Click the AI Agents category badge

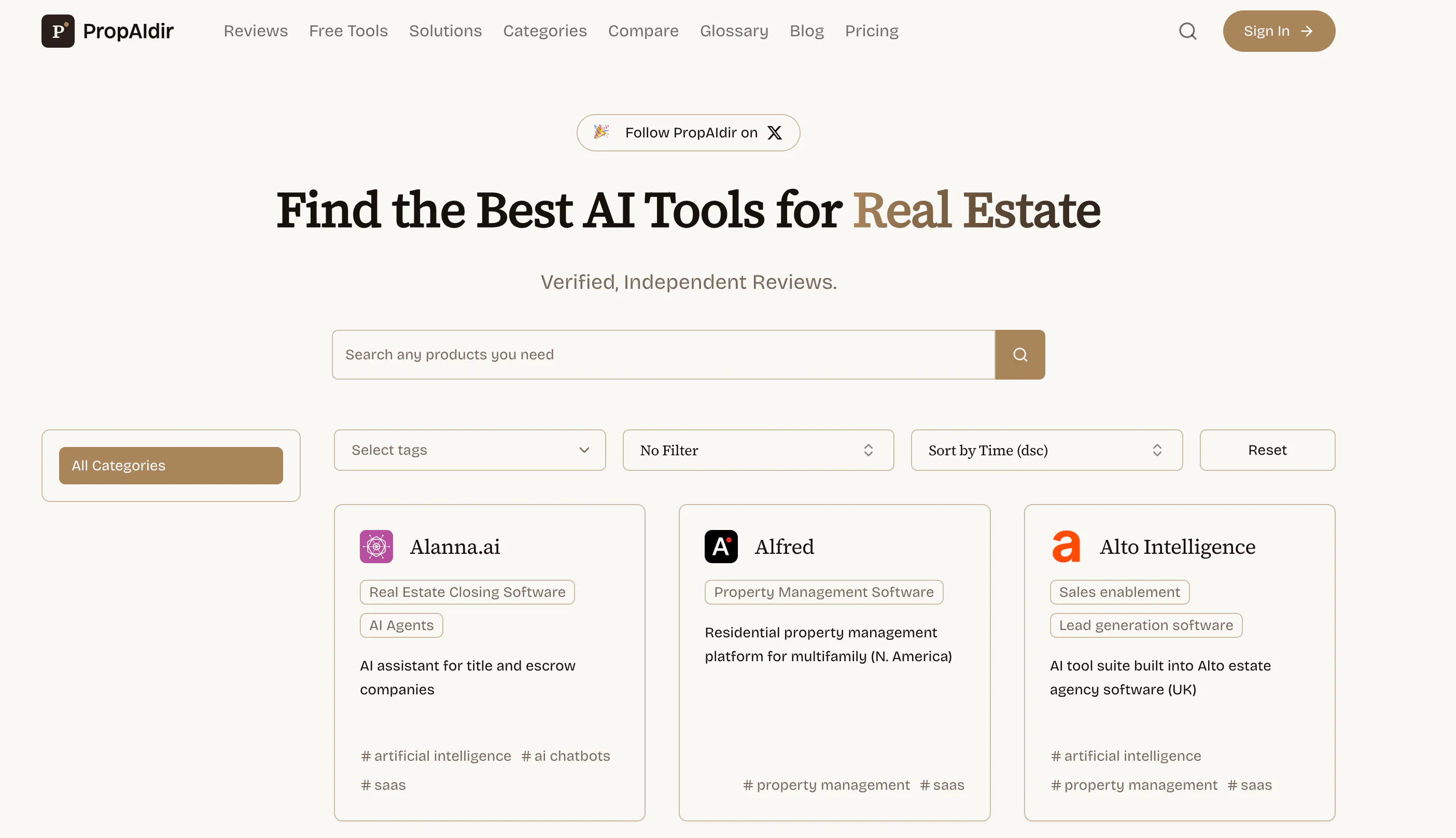[x=402, y=625]
